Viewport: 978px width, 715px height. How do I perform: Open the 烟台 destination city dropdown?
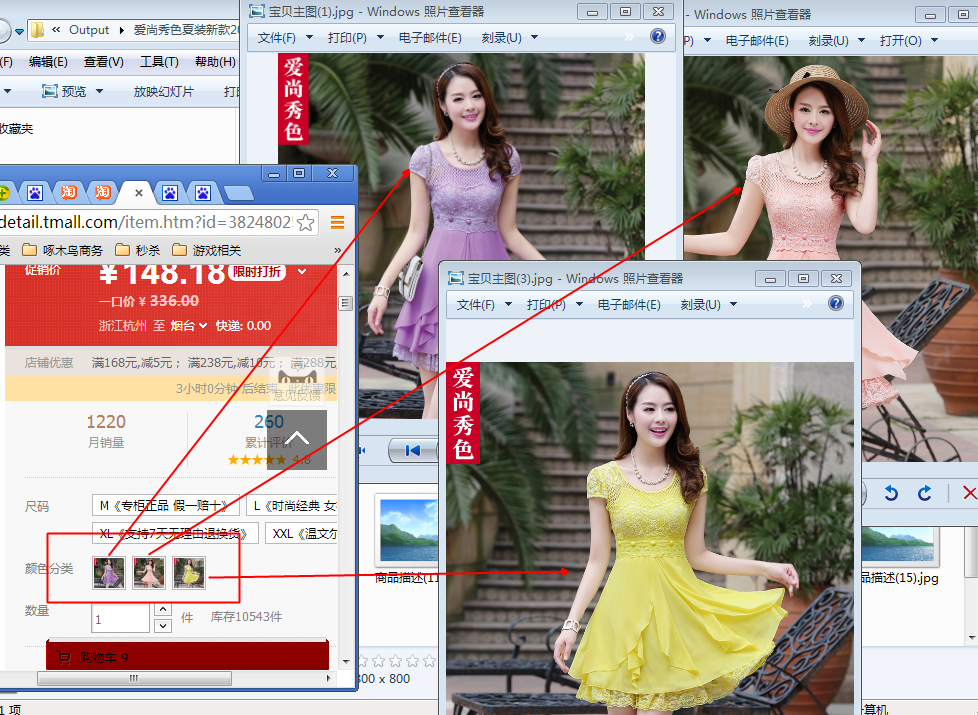coord(188,326)
